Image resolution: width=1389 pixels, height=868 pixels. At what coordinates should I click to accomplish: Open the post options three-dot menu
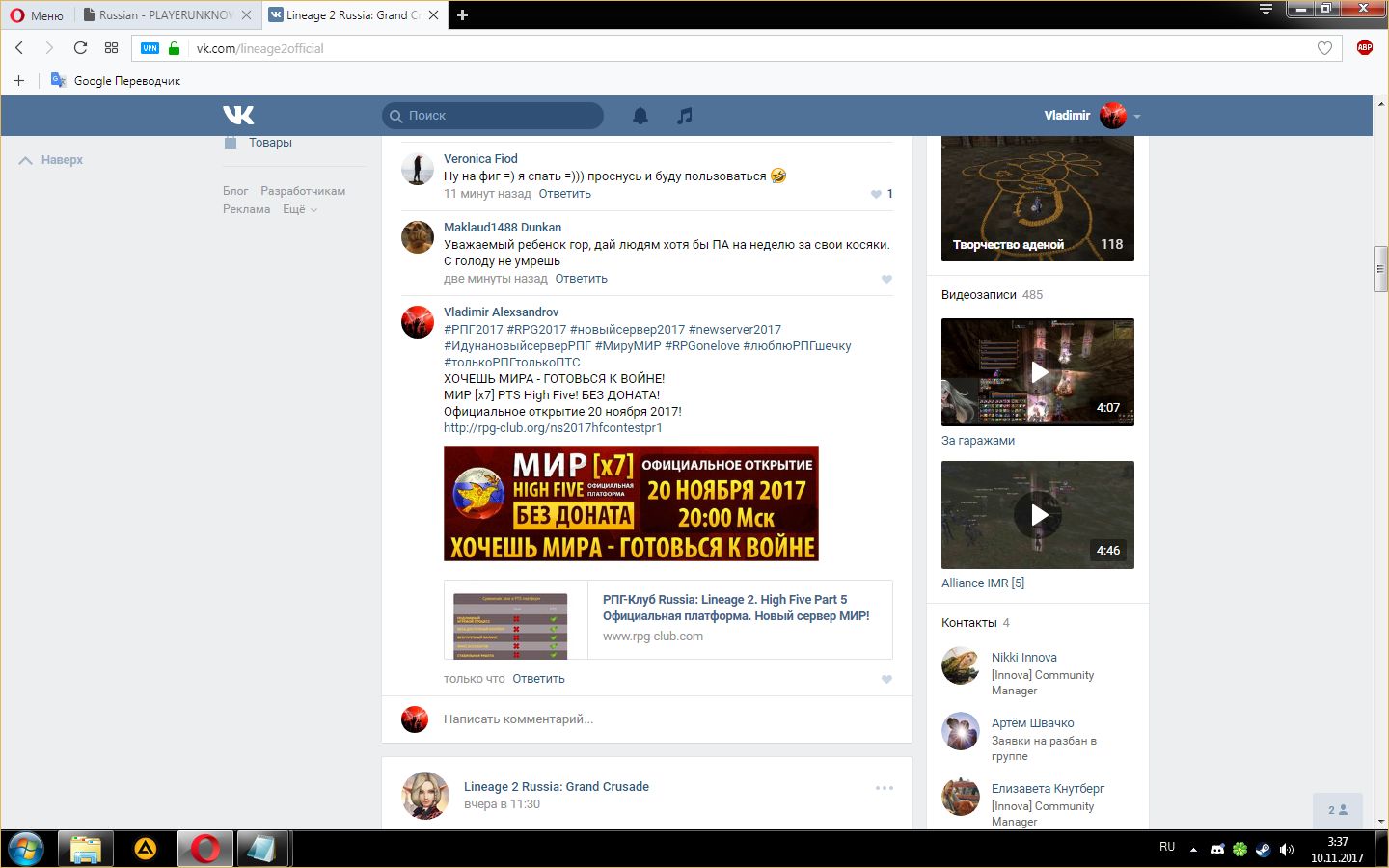884,788
